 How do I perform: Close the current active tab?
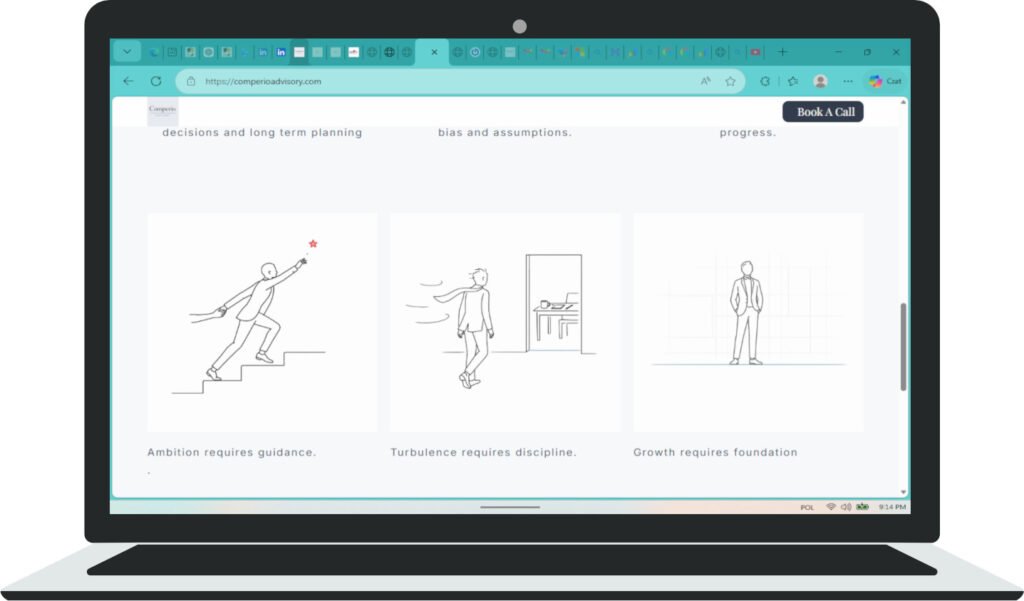pyautogui.click(x=434, y=52)
